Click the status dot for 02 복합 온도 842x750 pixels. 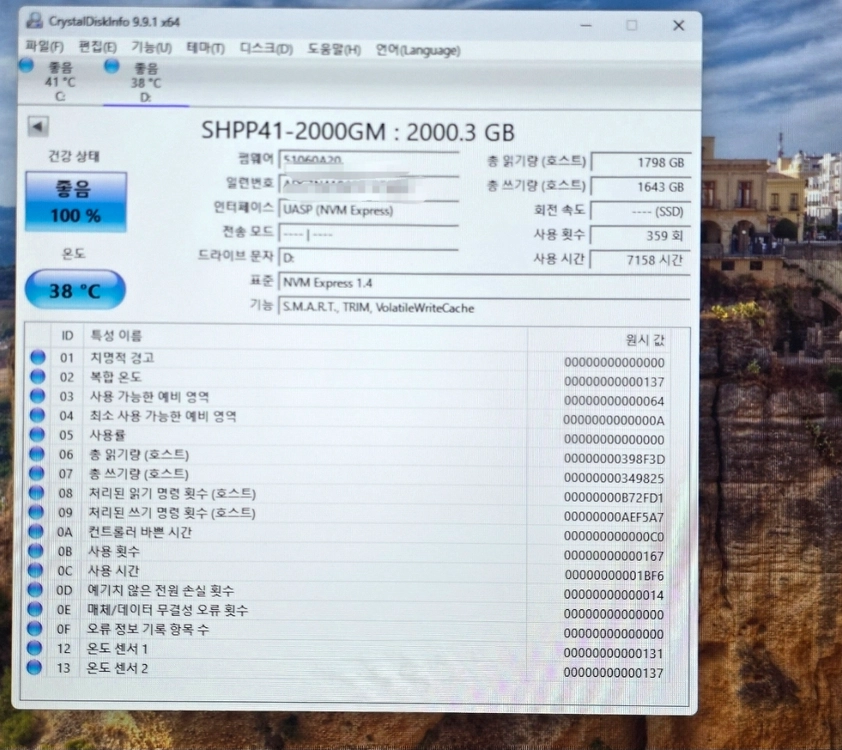pyautogui.click(x=38, y=376)
